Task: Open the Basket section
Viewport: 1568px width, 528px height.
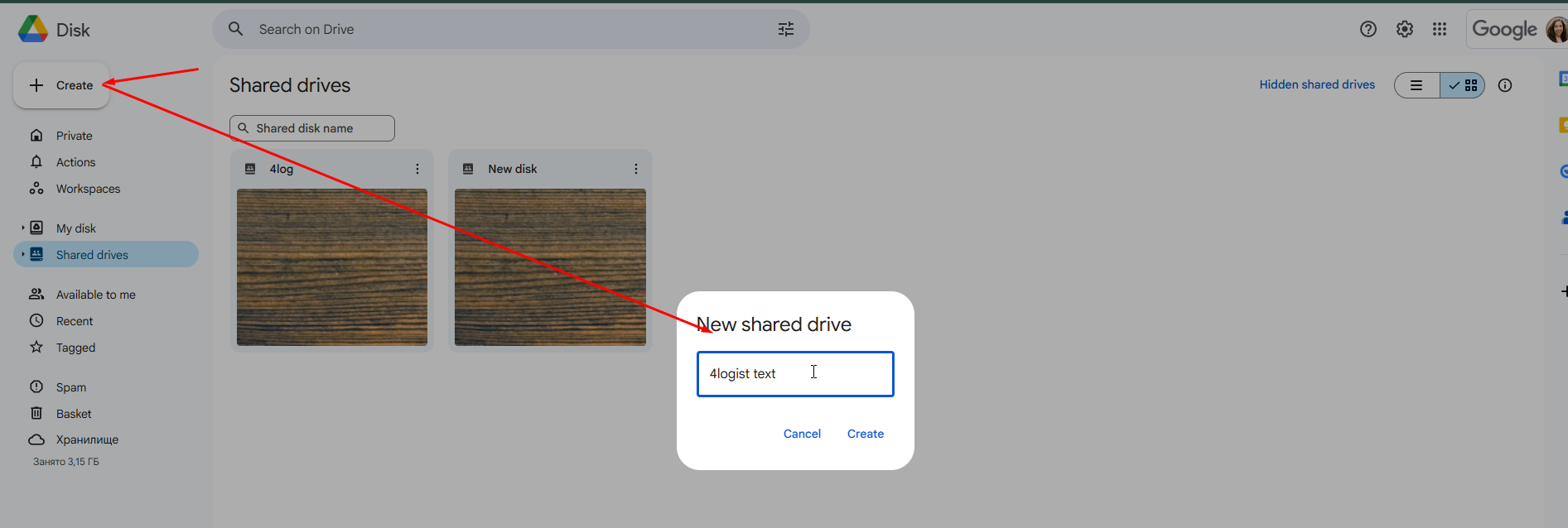Action: coord(74,414)
